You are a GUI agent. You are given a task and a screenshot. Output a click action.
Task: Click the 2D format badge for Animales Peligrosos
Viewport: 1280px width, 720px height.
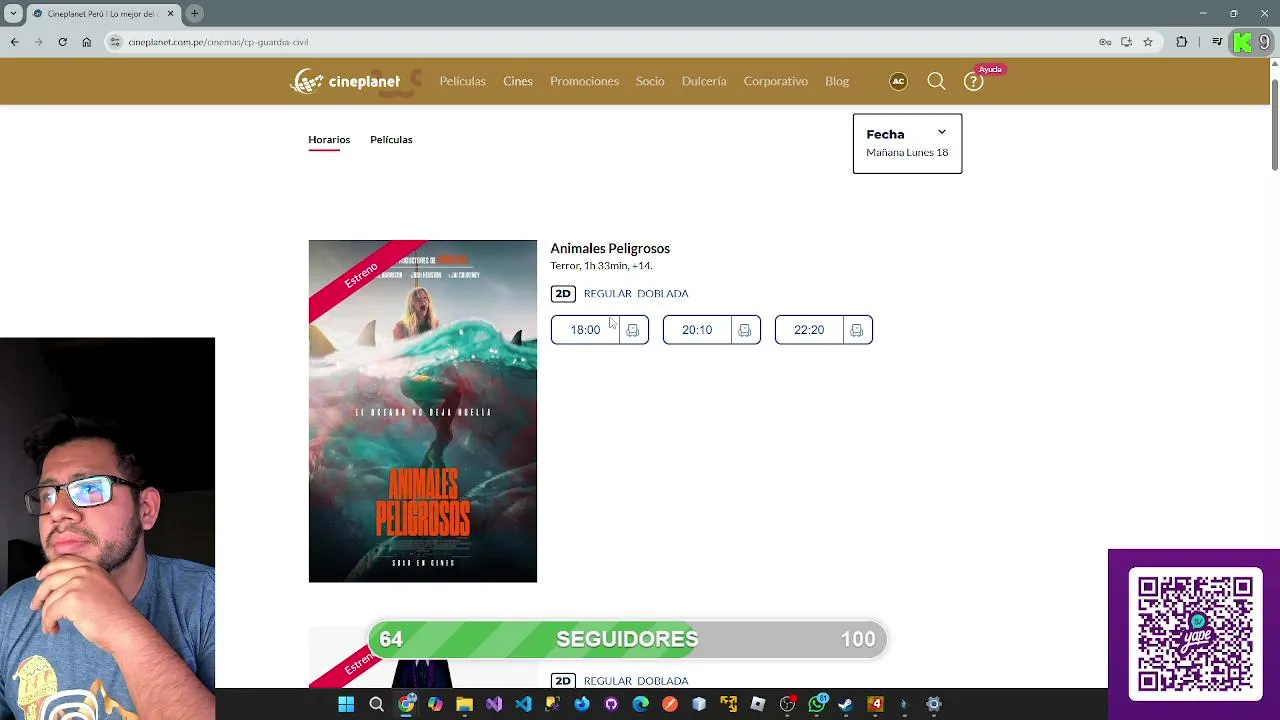(x=563, y=293)
